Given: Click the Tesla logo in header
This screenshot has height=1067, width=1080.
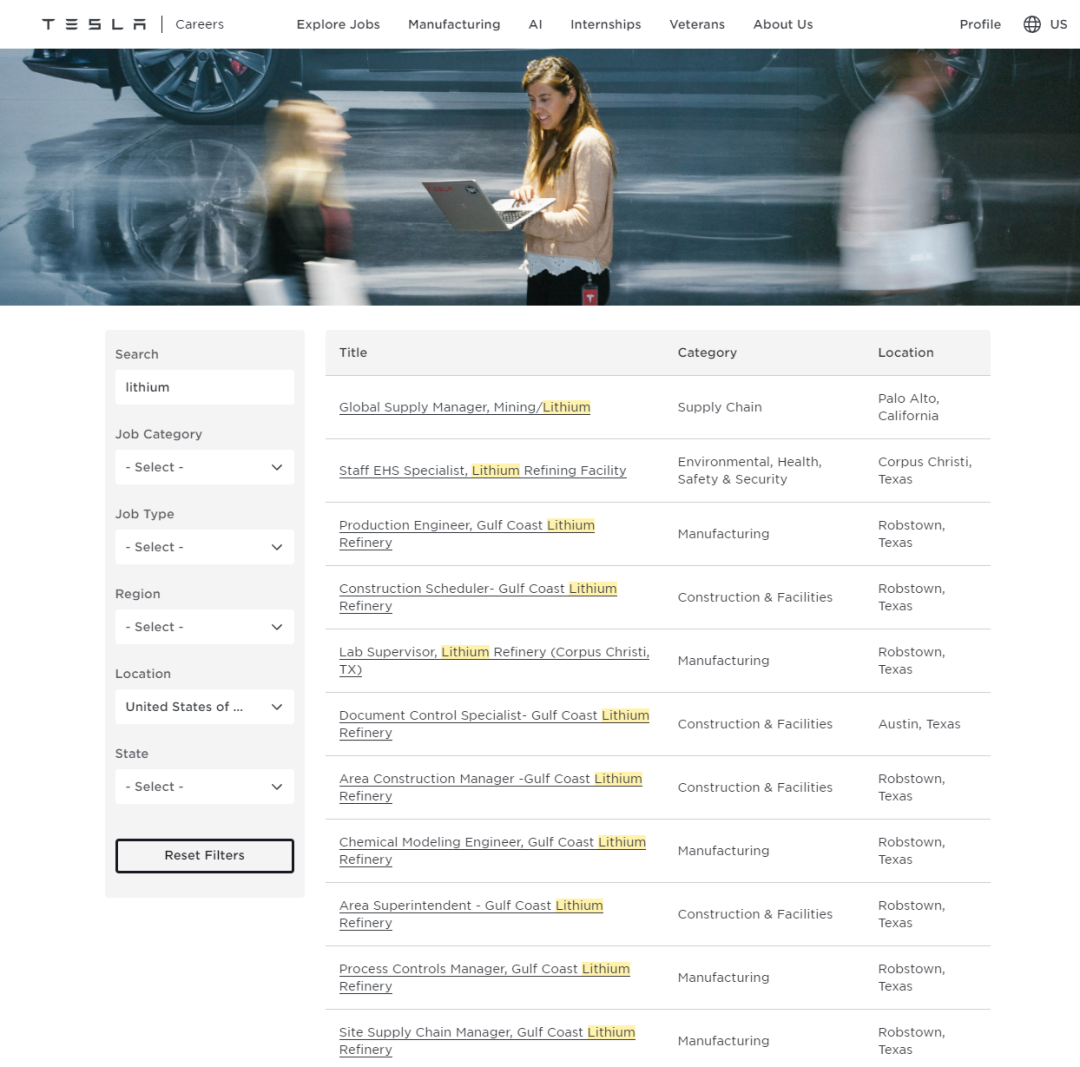Looking at the screenshot, I should point(94,24).
